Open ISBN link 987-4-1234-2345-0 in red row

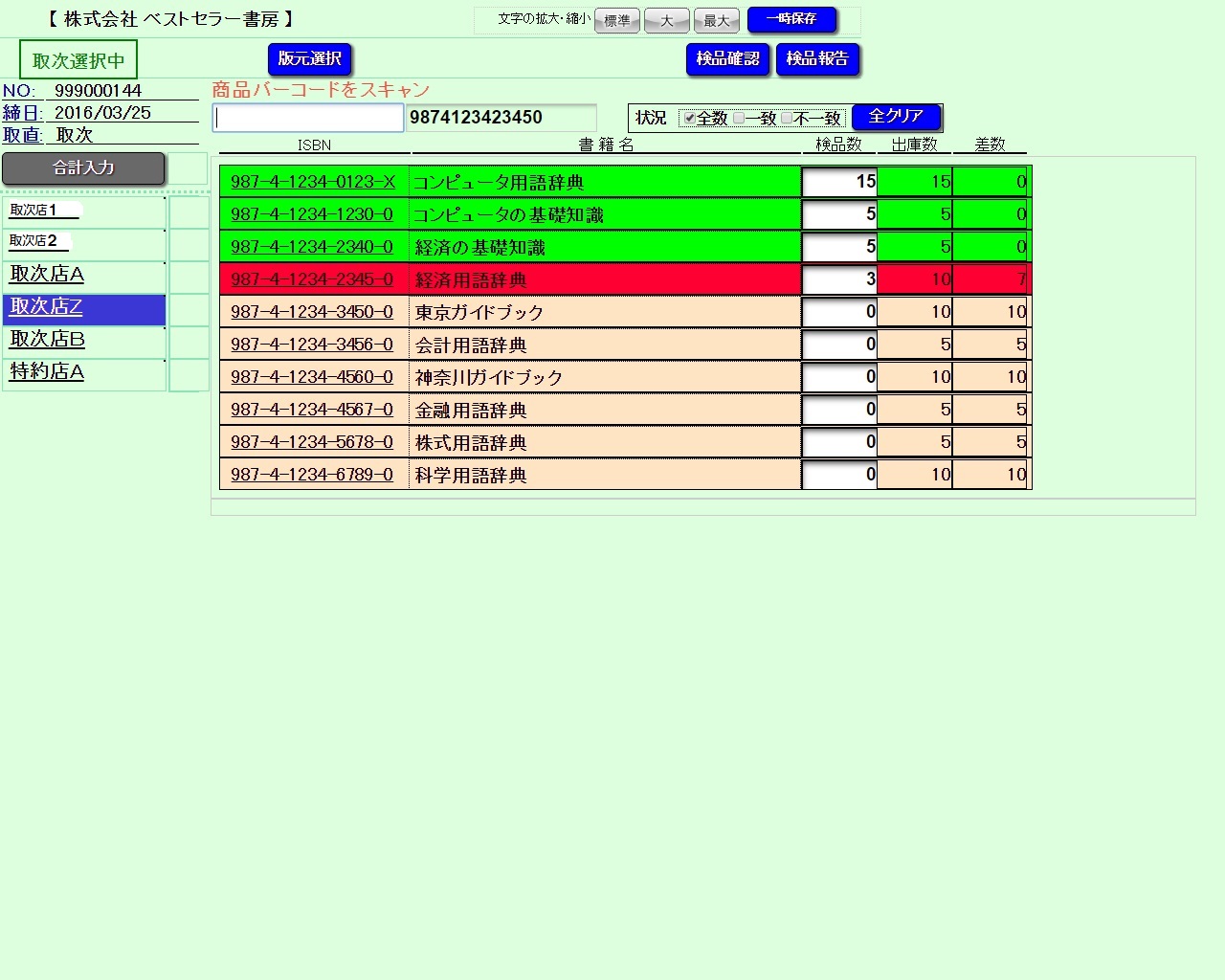point(312,279)
